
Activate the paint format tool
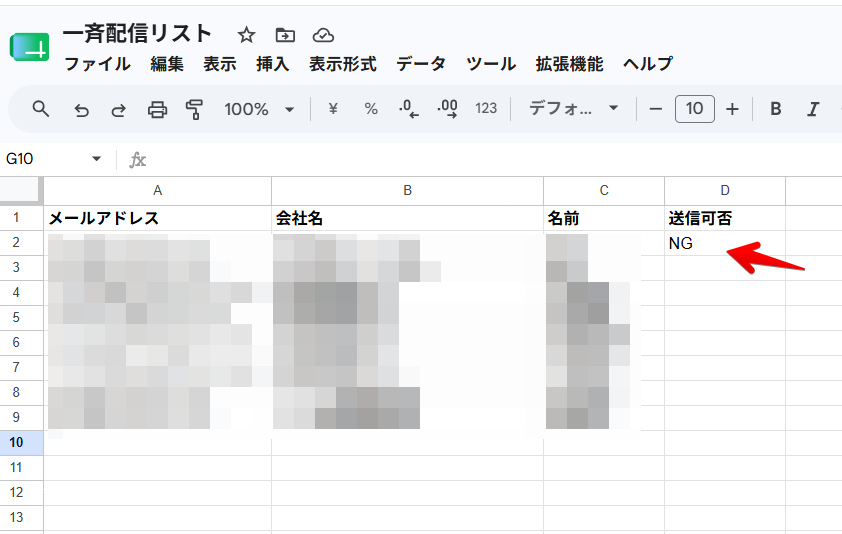coord(194,109)
